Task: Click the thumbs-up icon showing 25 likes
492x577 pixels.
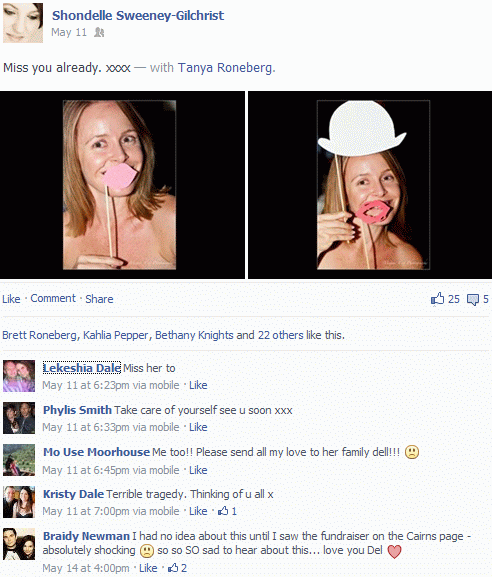Action: pyautogui.click(x=438, y=299)
